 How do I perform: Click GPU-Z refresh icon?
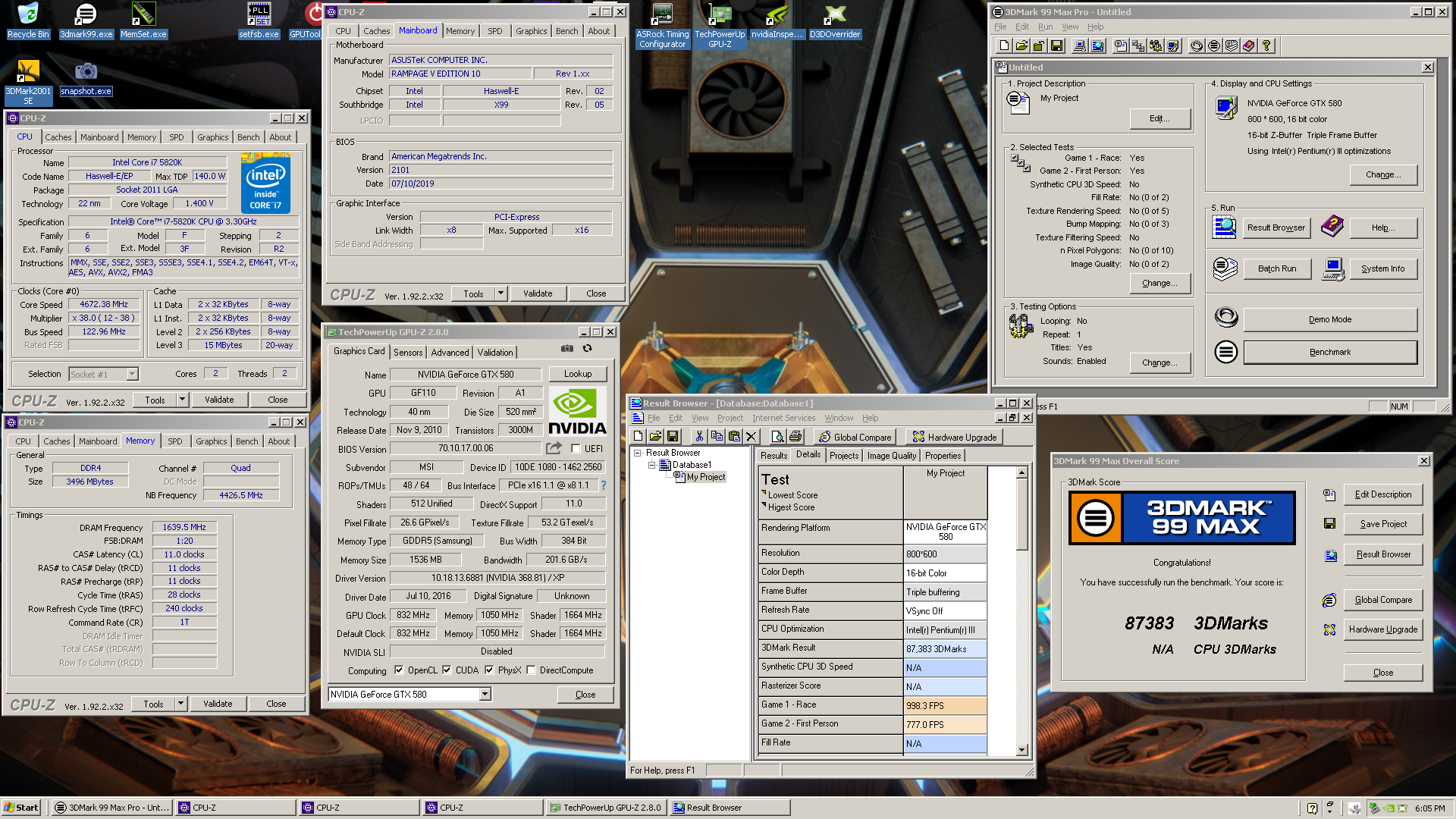[x=587, y=349]
